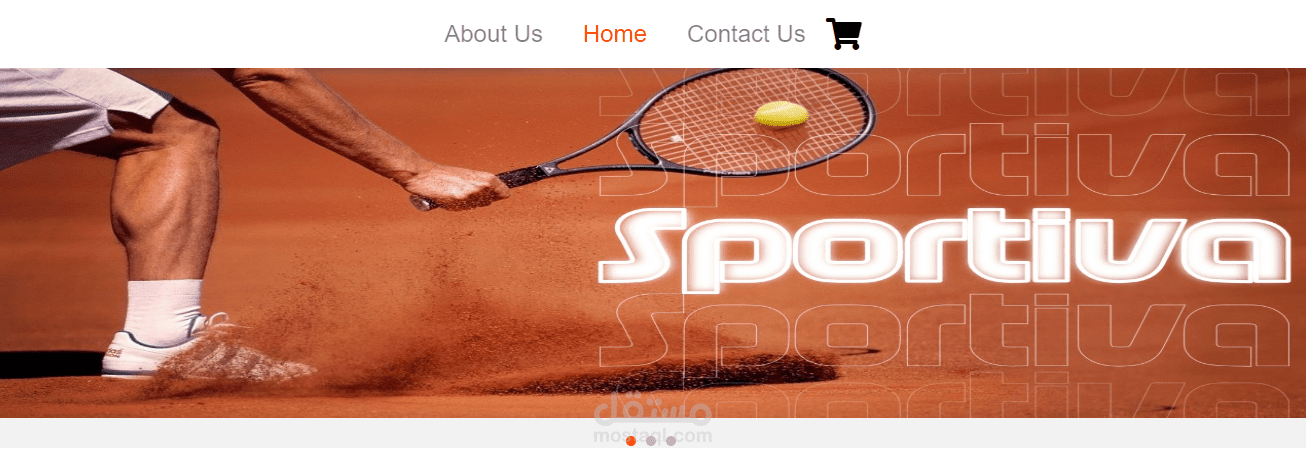
Task: Switch to the second carousel slide dot
Action: click(x=651, y=441)
